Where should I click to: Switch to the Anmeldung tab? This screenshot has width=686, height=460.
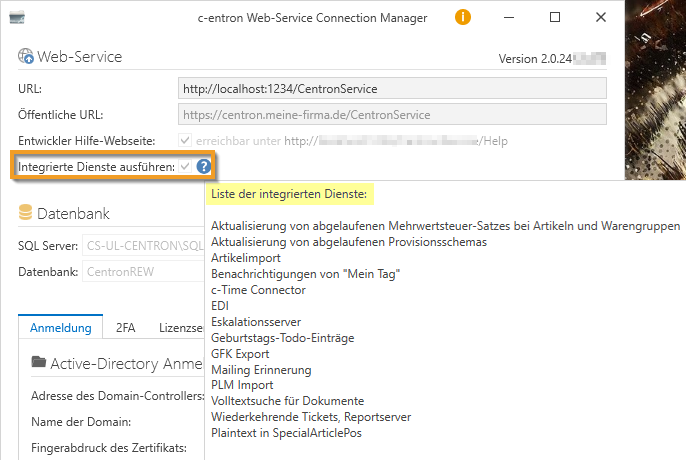click(x=60, y=327)
